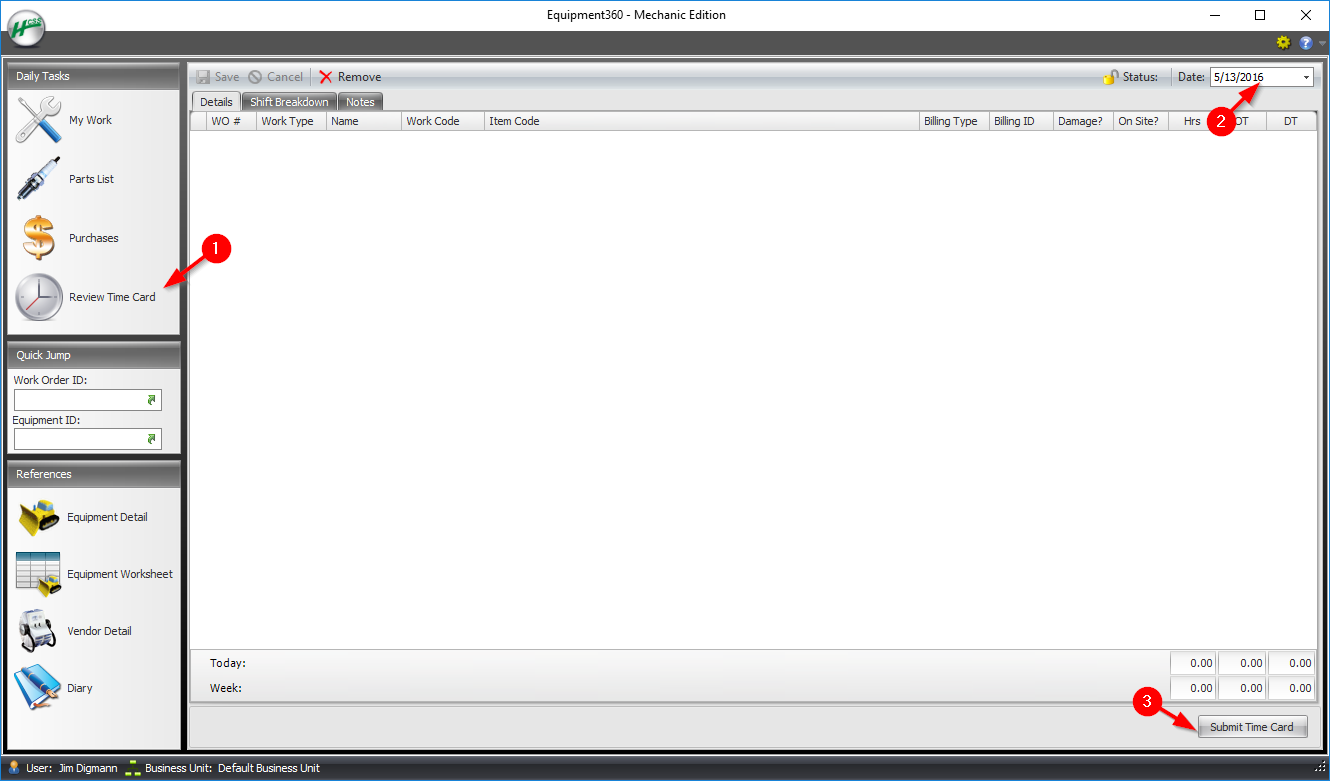Click the Parts List label

pyautogui.click(x=91, y=179)
